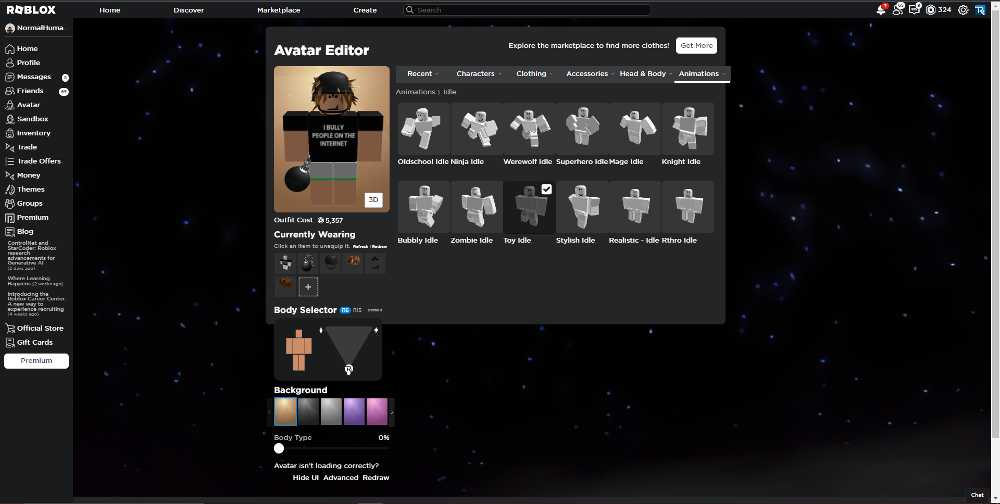Click the Advanced link
The height and width of the screenshot is (504, 1000).
pos(341,477)
